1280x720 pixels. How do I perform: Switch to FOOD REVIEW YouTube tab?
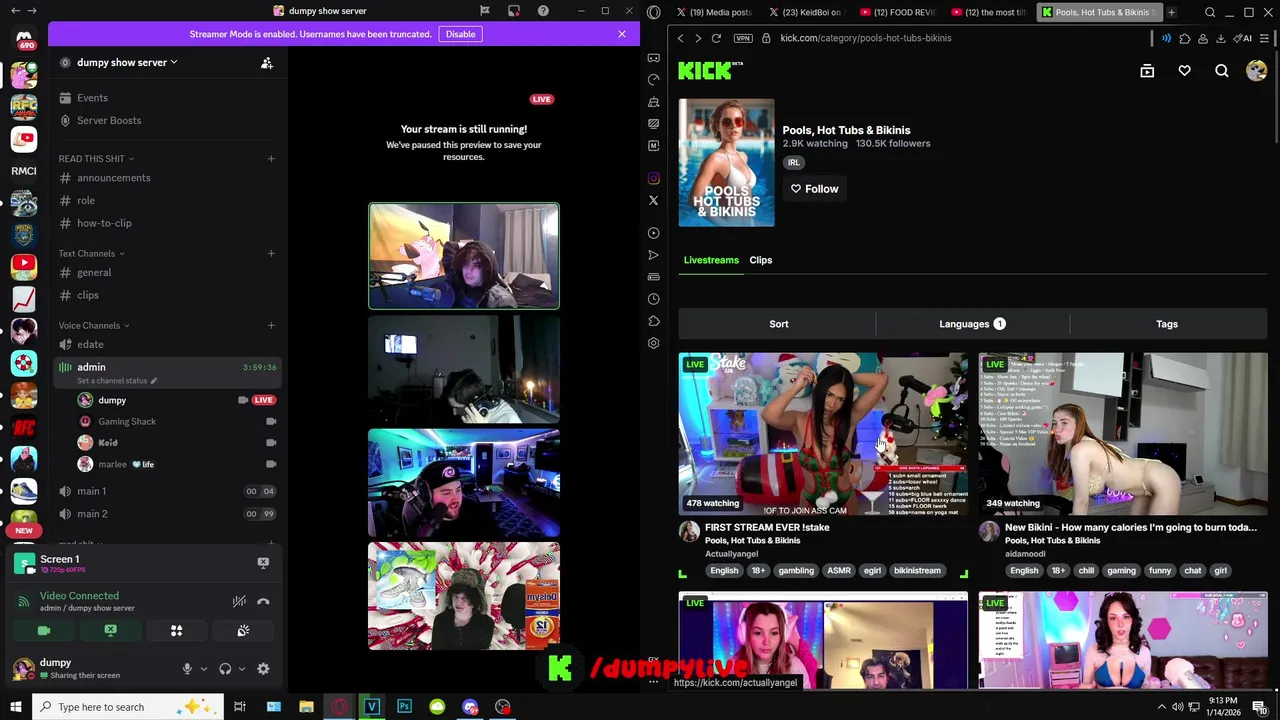click(898, 12)
